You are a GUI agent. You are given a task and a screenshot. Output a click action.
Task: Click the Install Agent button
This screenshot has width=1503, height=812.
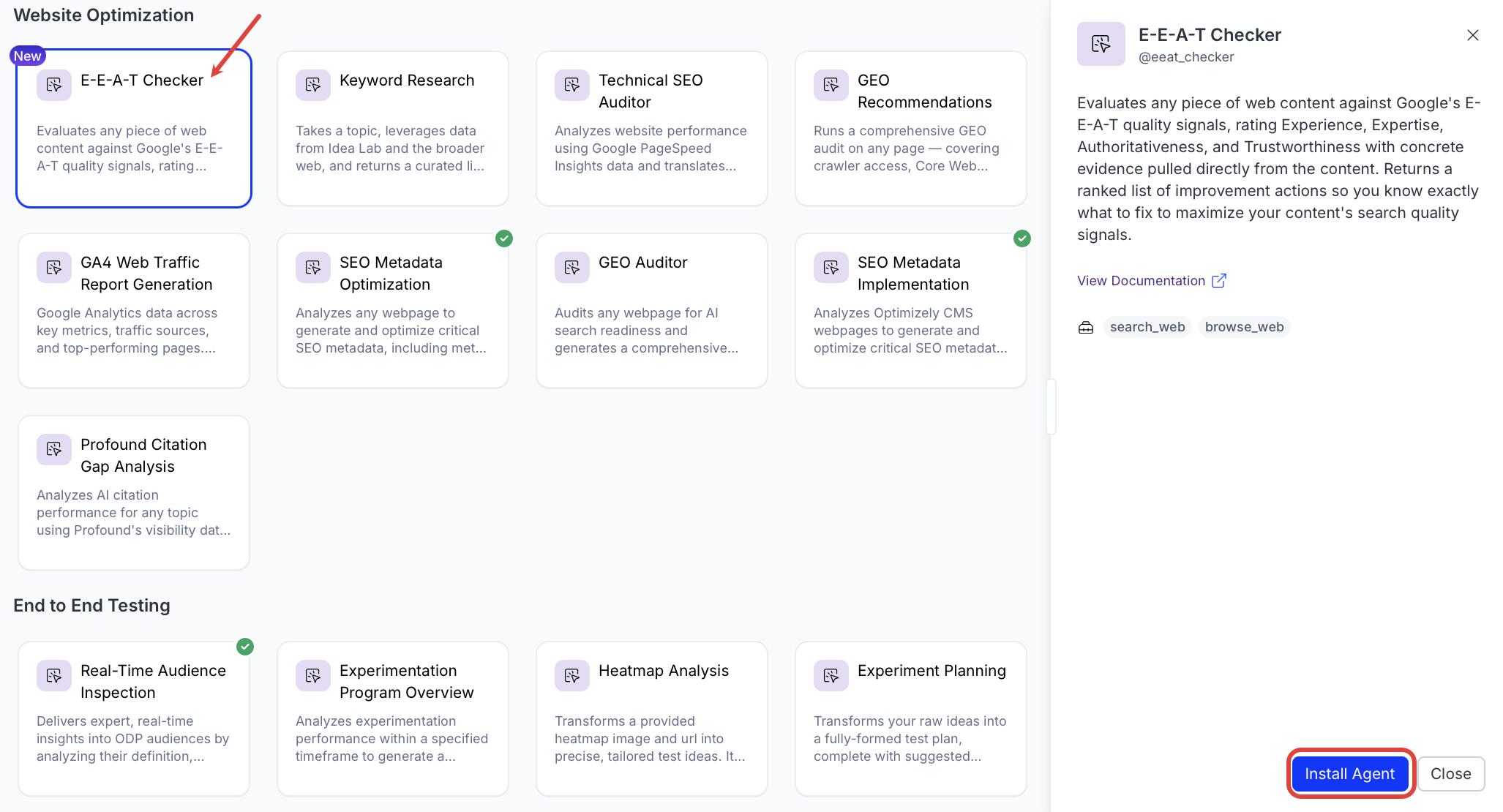pos(1349,774)
